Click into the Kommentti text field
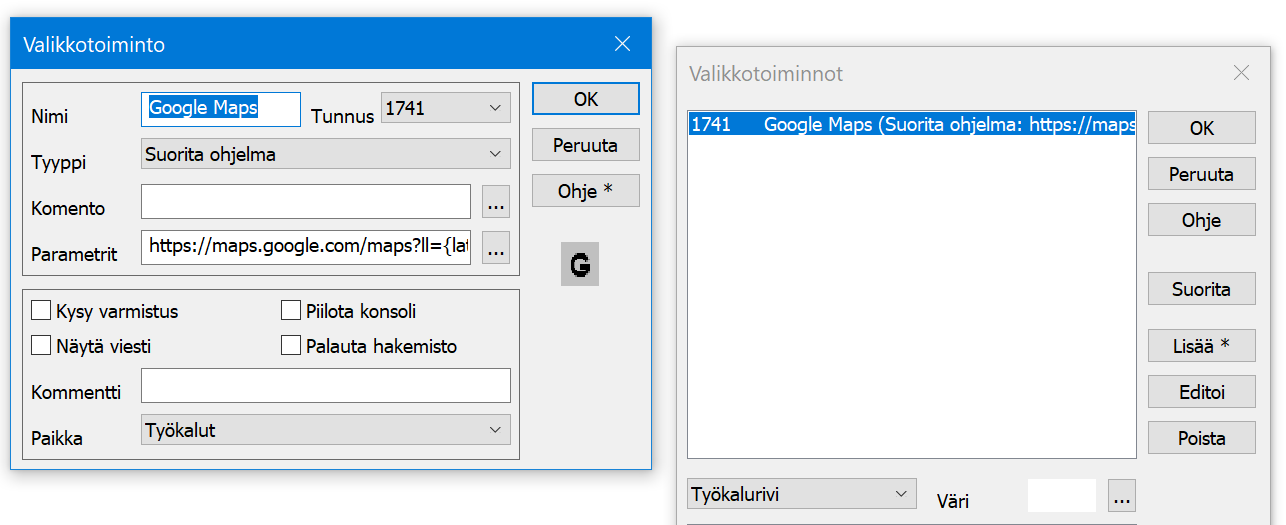 325,386
